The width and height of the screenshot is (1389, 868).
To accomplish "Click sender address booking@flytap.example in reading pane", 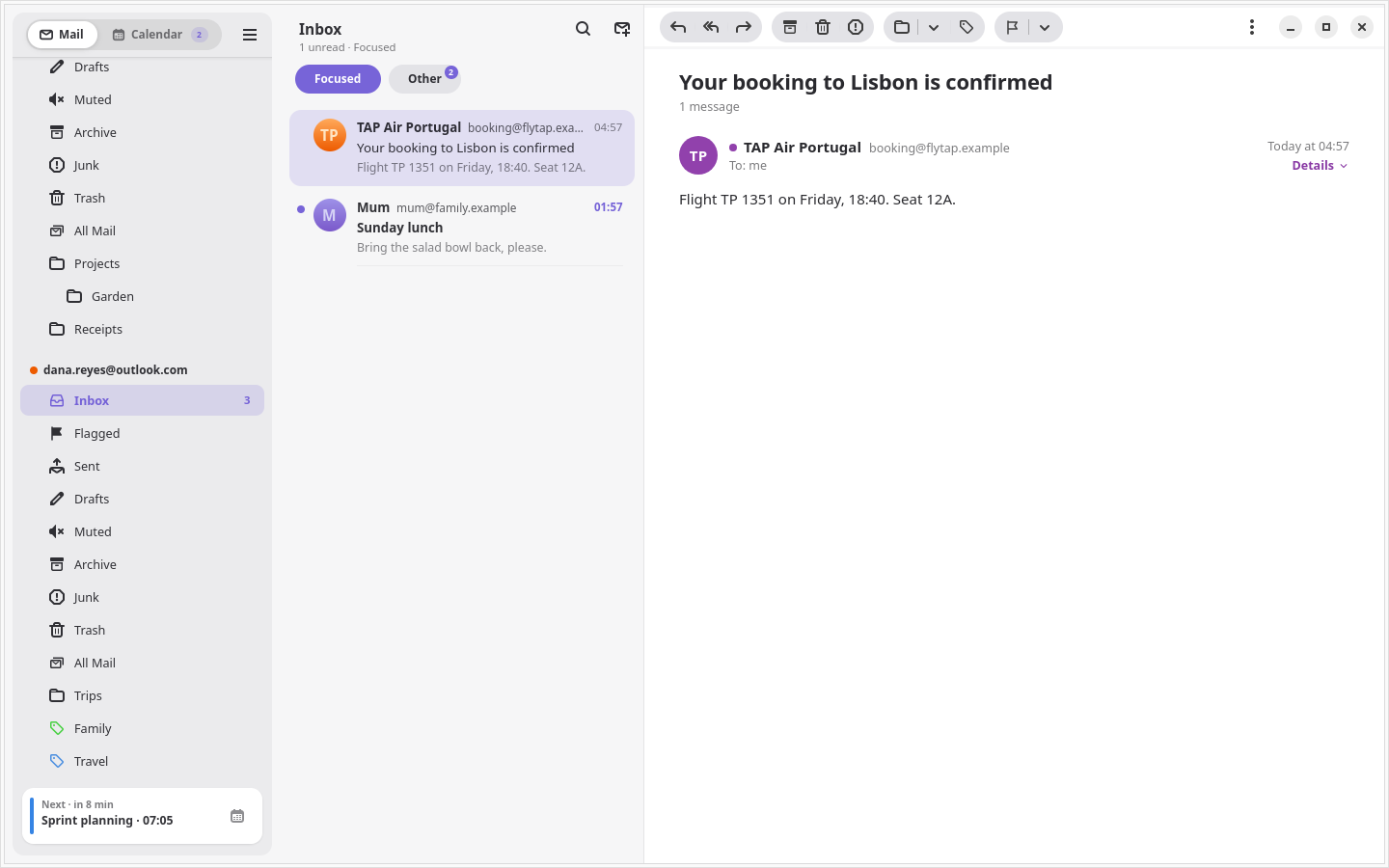I will [x=940, y=148].
